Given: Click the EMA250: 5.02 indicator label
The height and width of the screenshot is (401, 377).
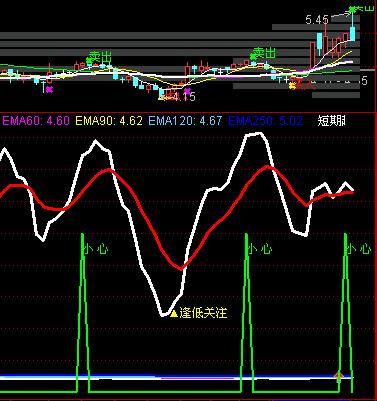Looking at the screenshot, I should [265, 120].
